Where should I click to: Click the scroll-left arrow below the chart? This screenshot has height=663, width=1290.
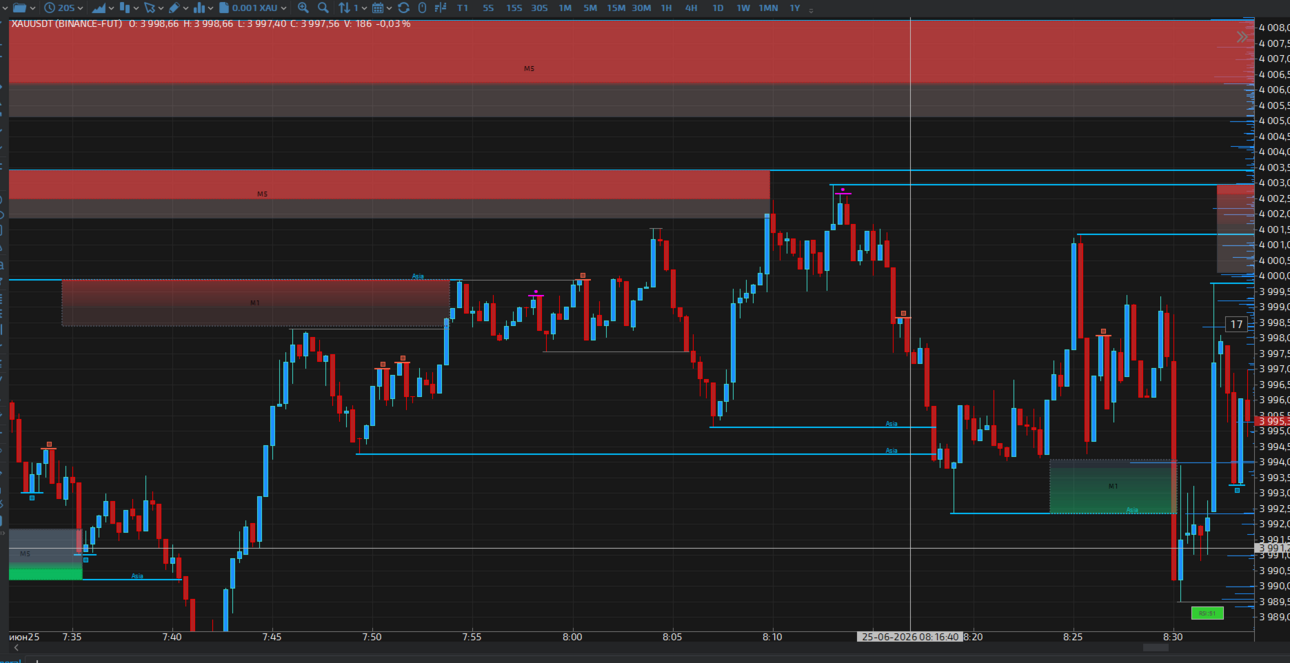tap(16, 648)
